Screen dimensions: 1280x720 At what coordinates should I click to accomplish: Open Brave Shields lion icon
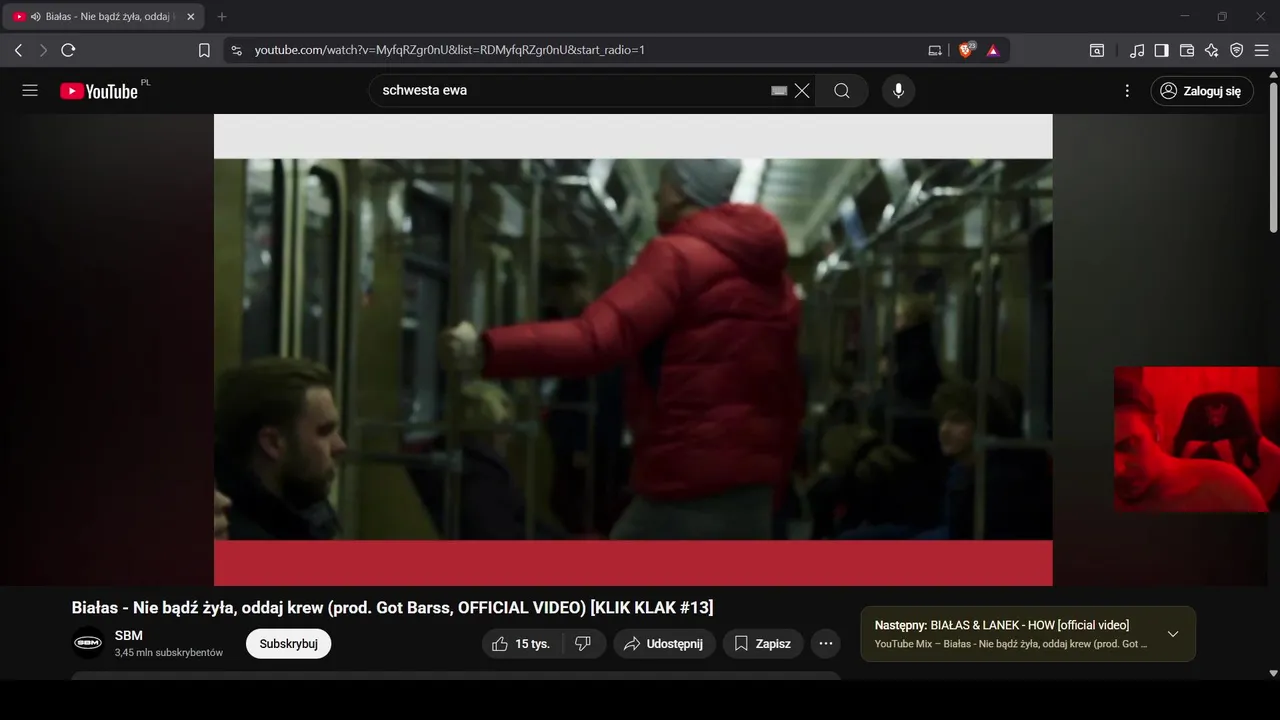966,50
